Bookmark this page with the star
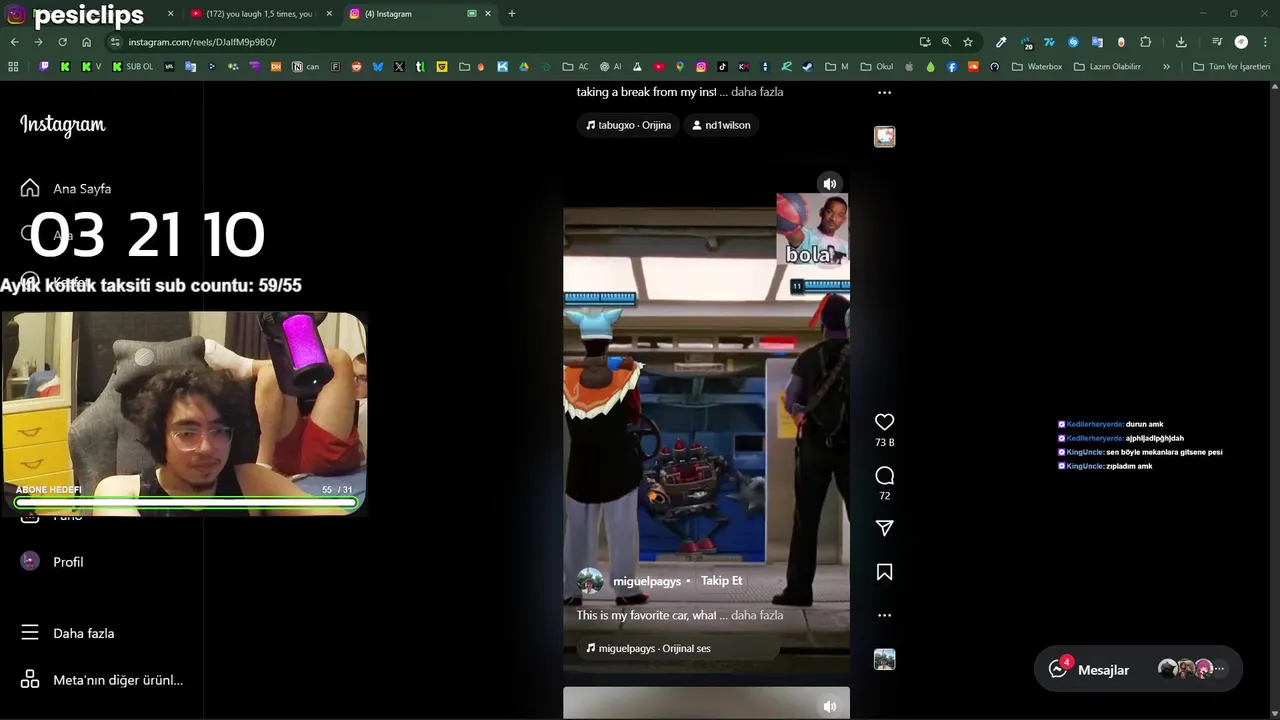1280x720 pixels. pos(968,42)
